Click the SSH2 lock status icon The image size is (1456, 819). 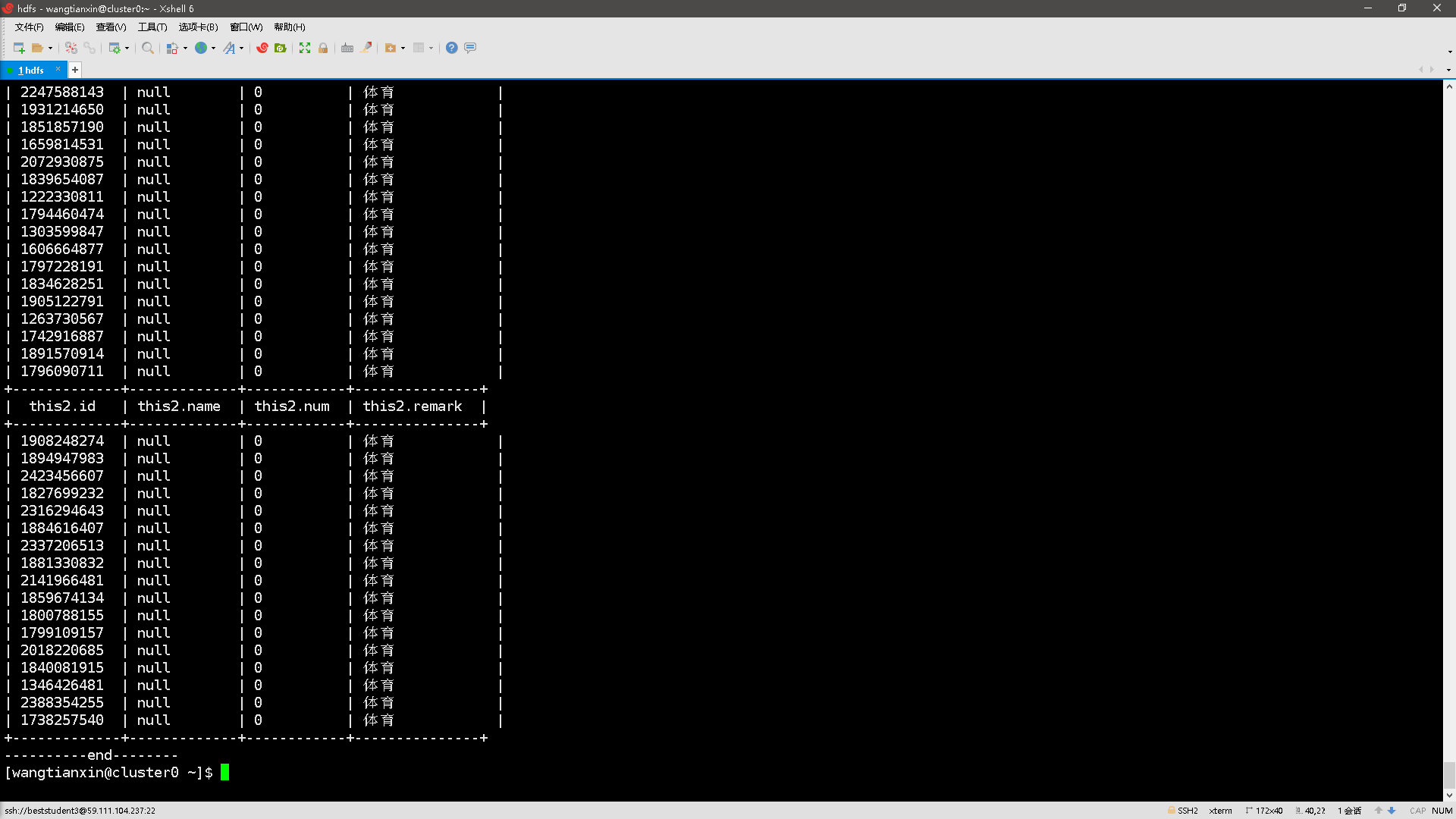[1172, 811]
